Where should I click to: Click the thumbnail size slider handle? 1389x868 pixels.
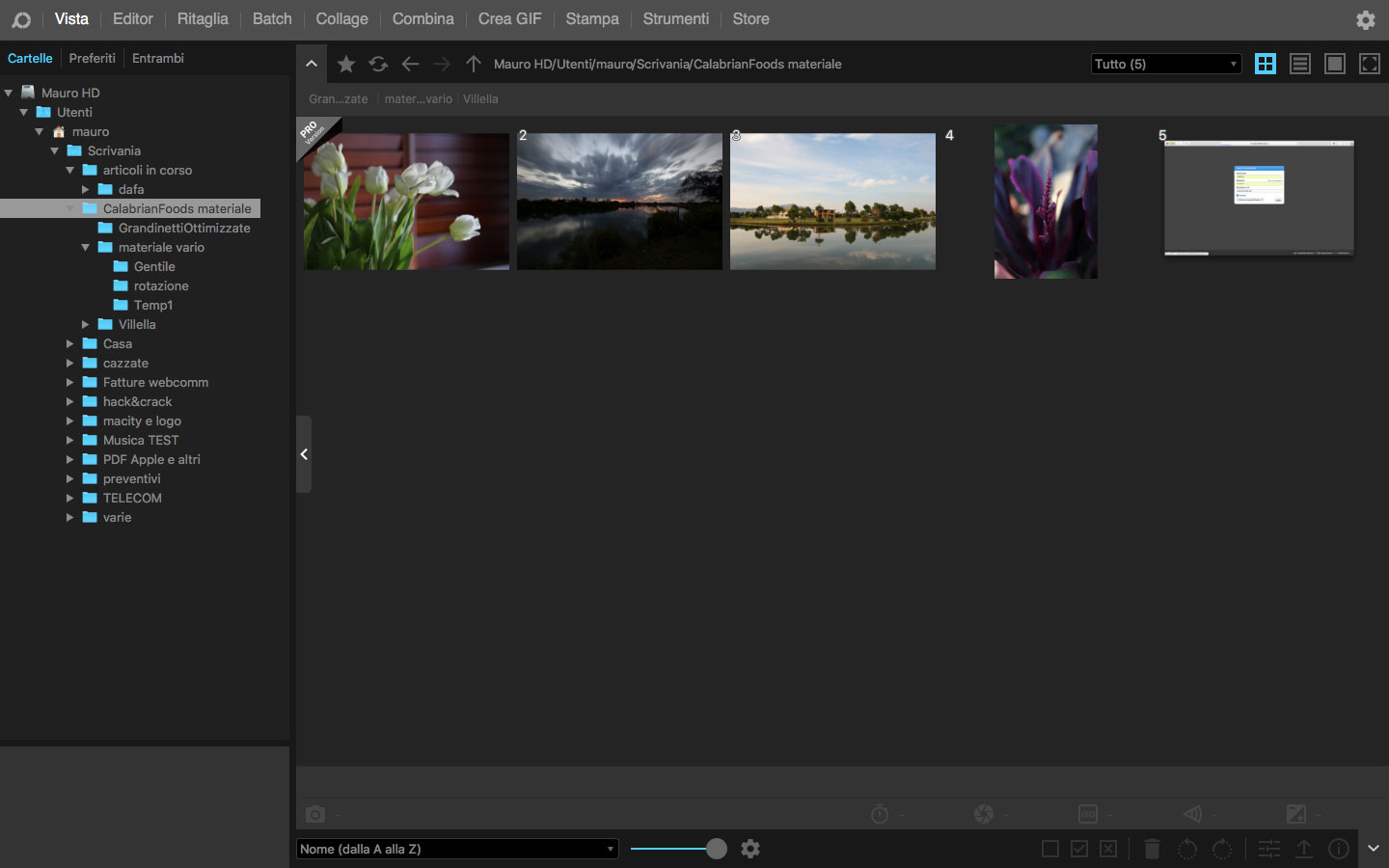point(716,849)
